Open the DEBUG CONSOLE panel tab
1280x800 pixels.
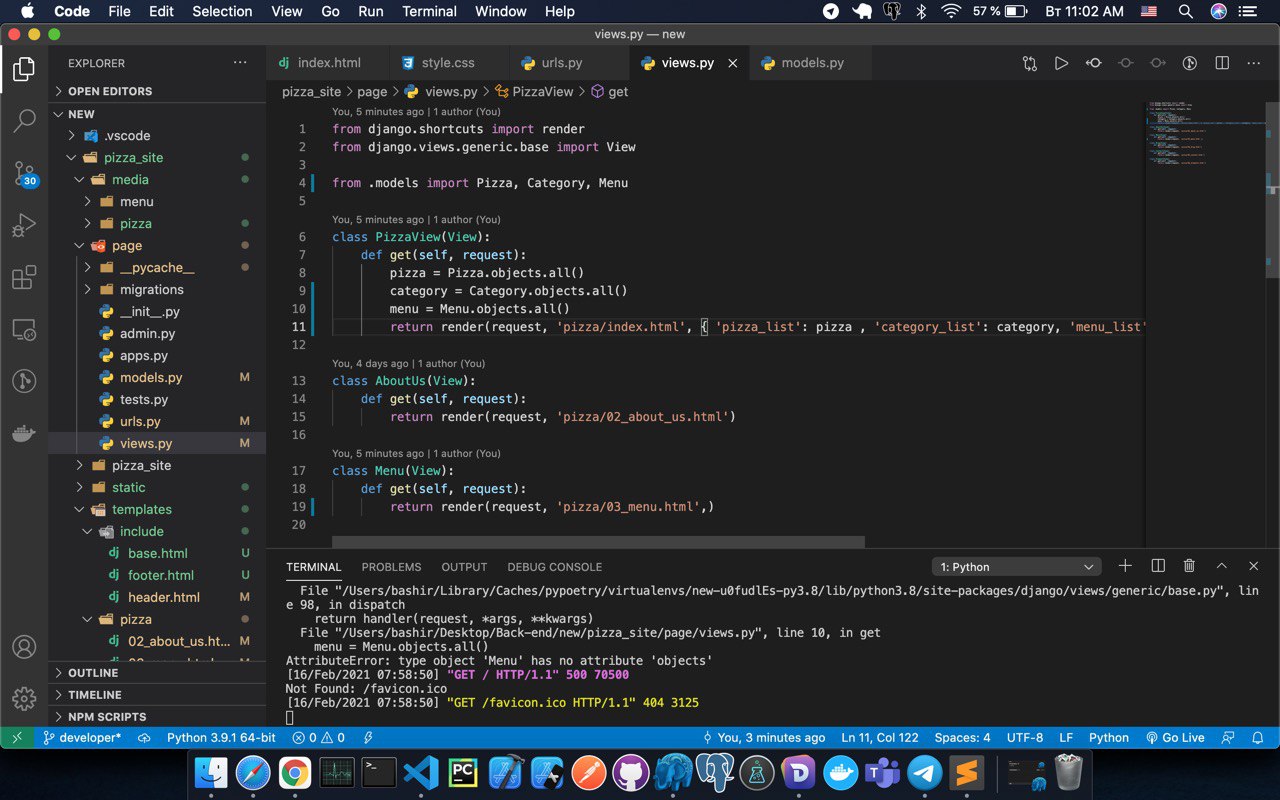tap(554, 567)
